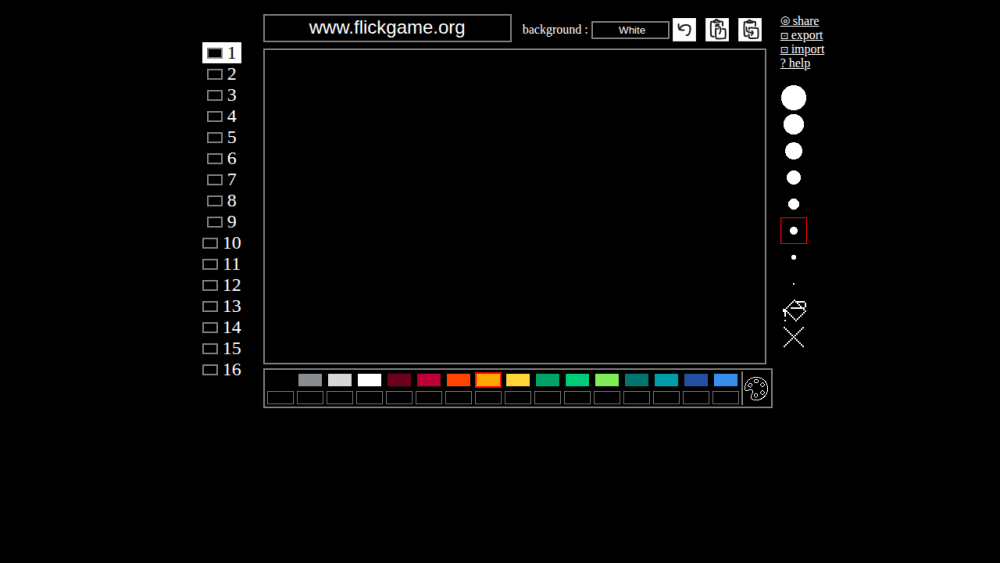Open the import link
The width and height of the screenshot is (1000, 563).
[802, 49]
